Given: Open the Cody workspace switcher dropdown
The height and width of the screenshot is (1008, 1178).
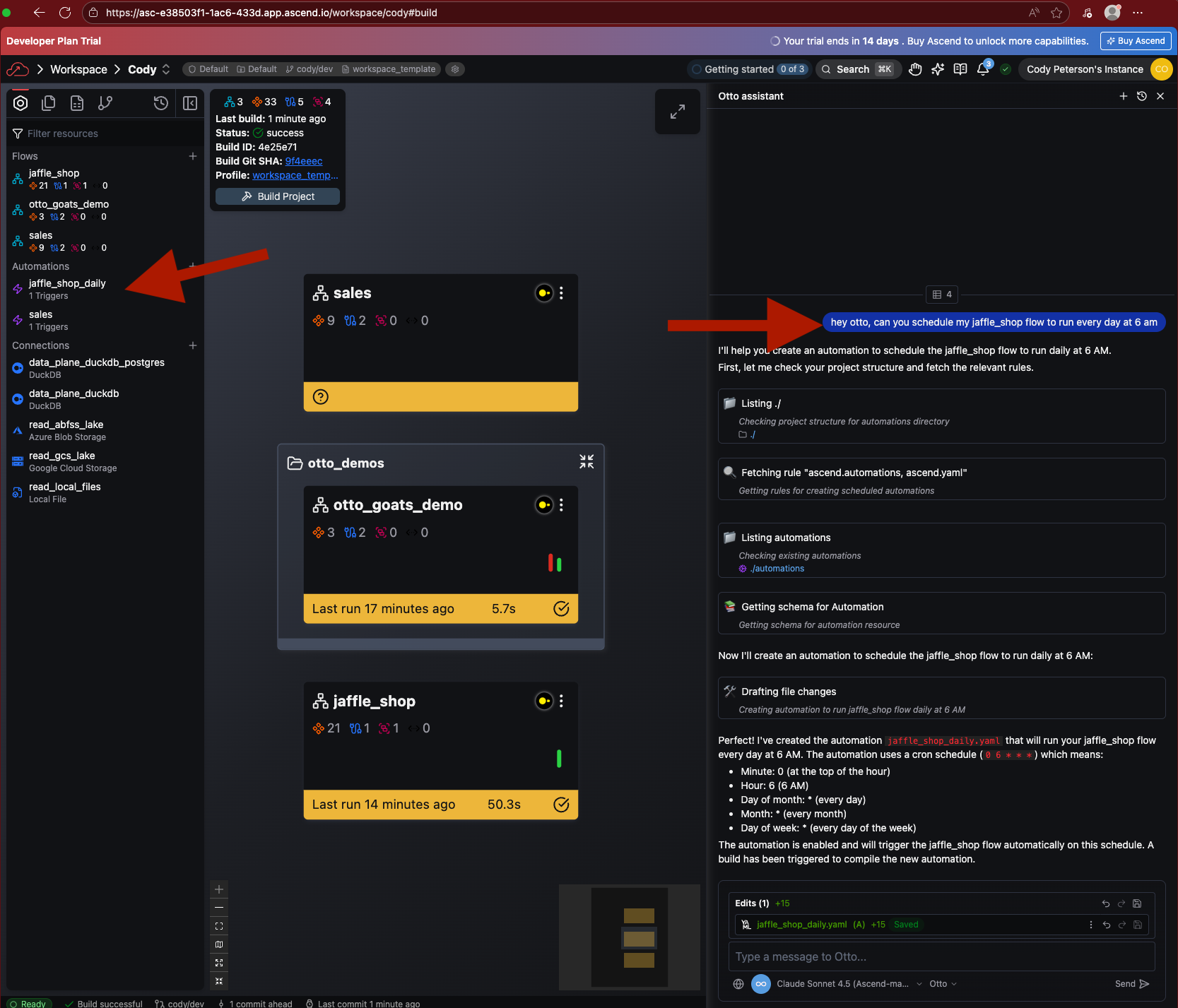Looking at the screenshot, I should point(149,69).
